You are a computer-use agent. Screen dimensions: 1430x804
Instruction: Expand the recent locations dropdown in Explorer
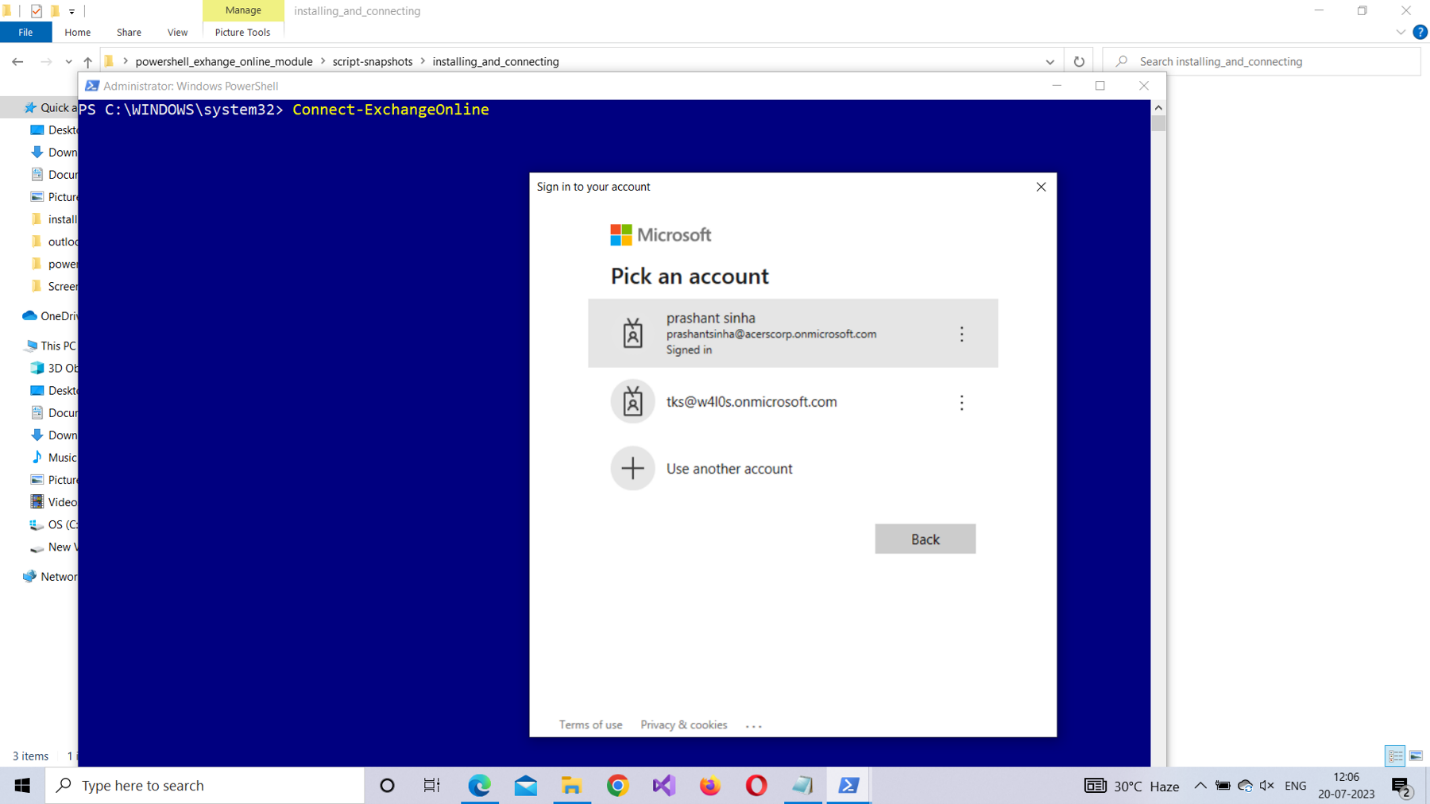pos(68,62)
